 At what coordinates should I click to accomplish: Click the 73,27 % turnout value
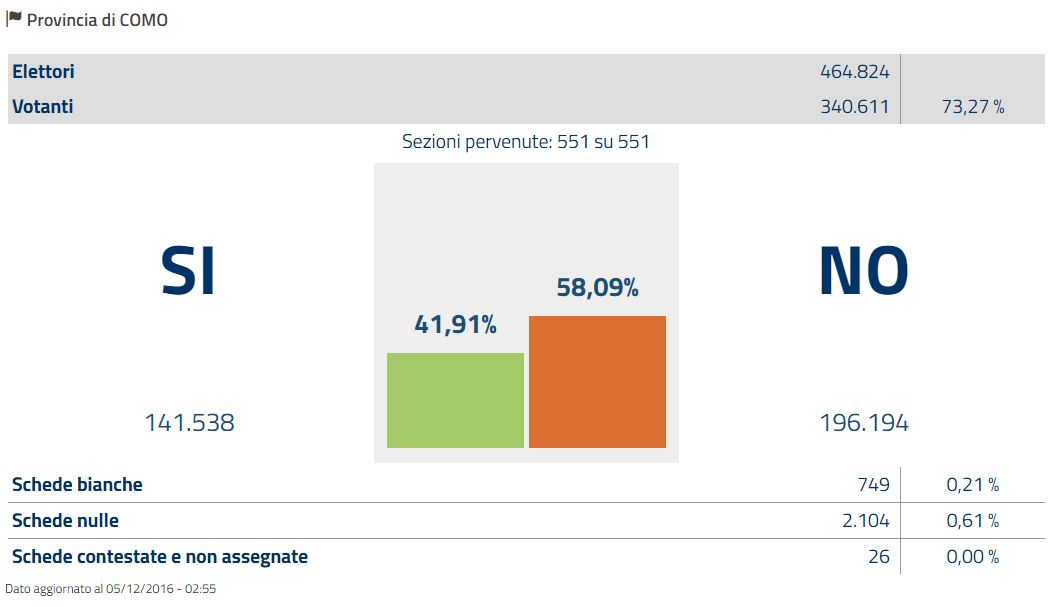(972, 106)
